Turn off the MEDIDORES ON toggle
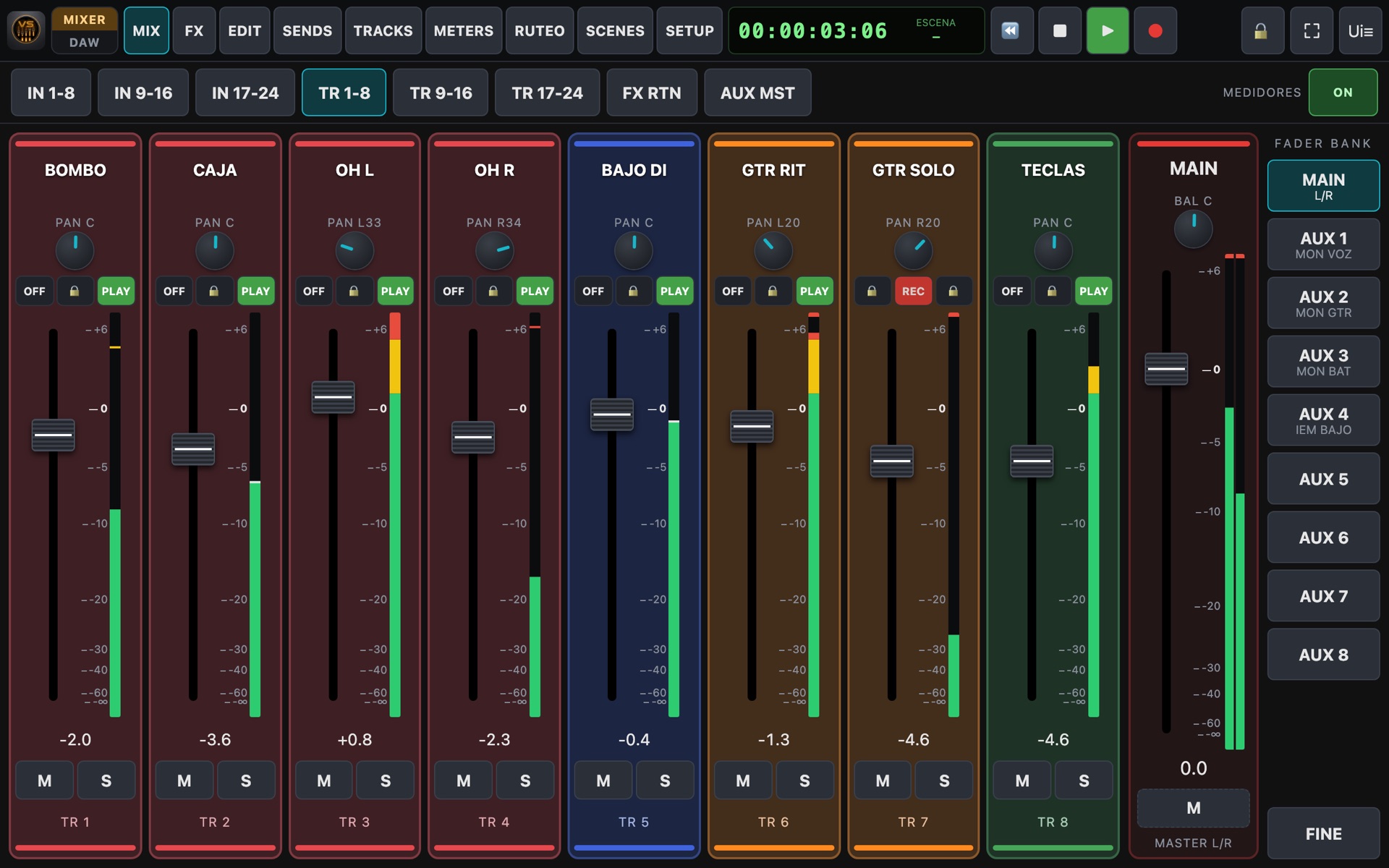Image resolution: width=1389 pixels, height=868 pixels. tap(1343, 93)
